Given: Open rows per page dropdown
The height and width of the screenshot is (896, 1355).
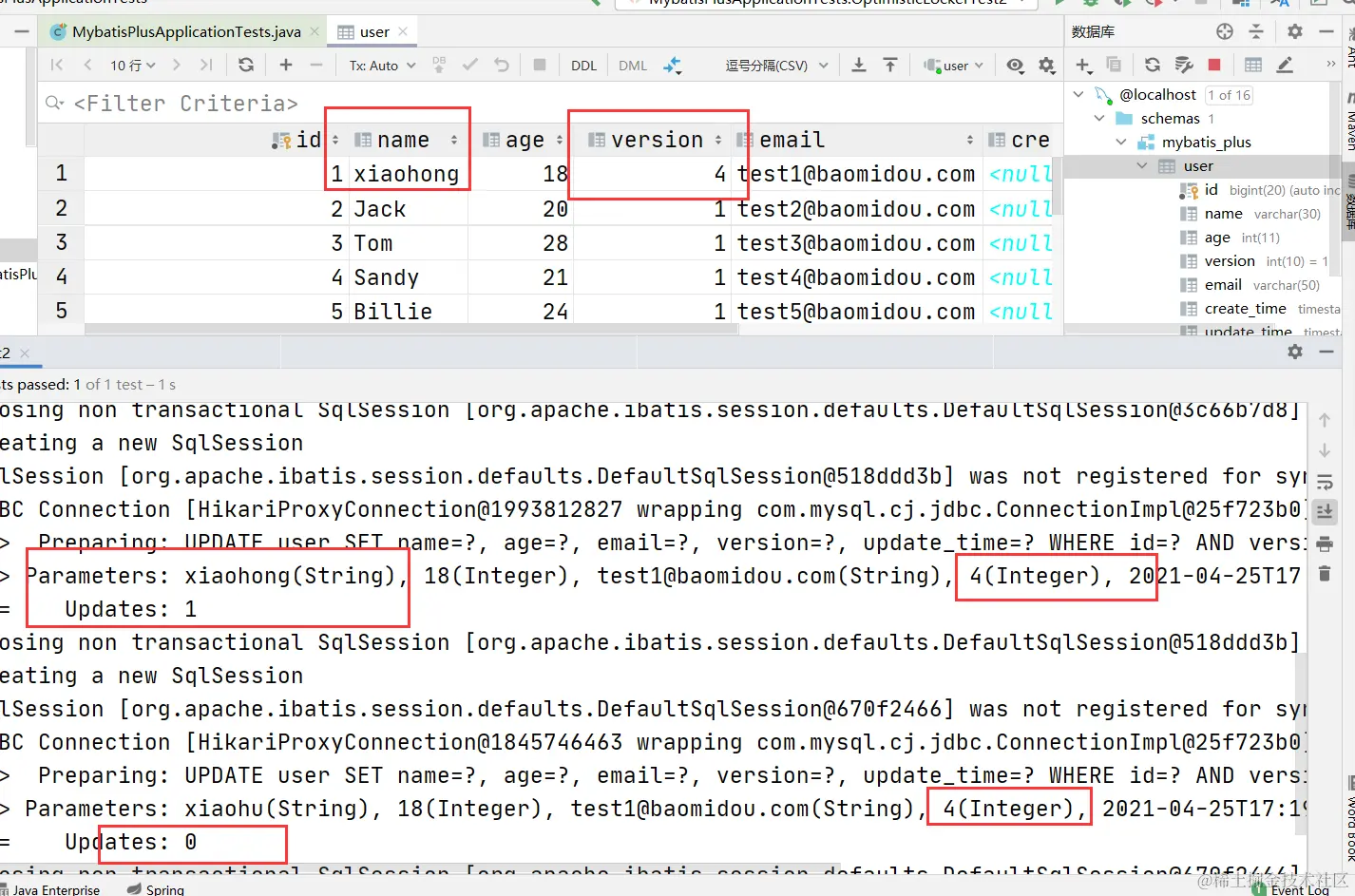Looking at the screenshot, I should click(131, 66).
